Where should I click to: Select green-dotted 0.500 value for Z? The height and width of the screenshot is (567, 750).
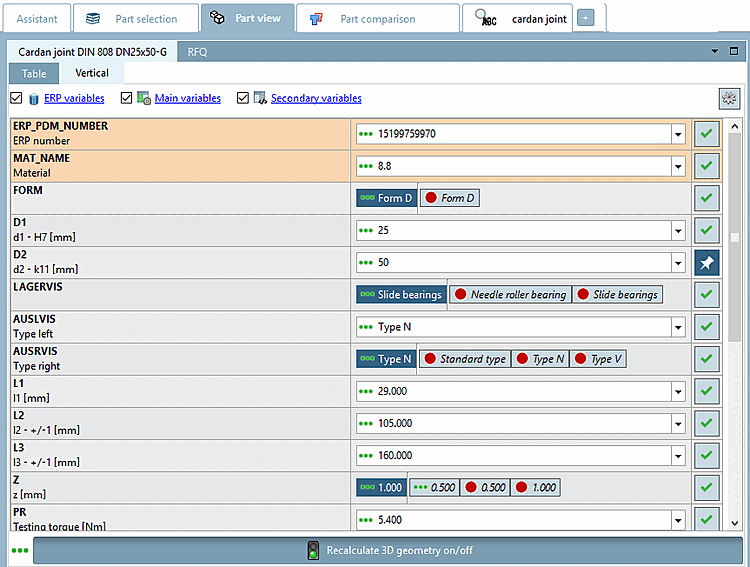click(434, 488)
